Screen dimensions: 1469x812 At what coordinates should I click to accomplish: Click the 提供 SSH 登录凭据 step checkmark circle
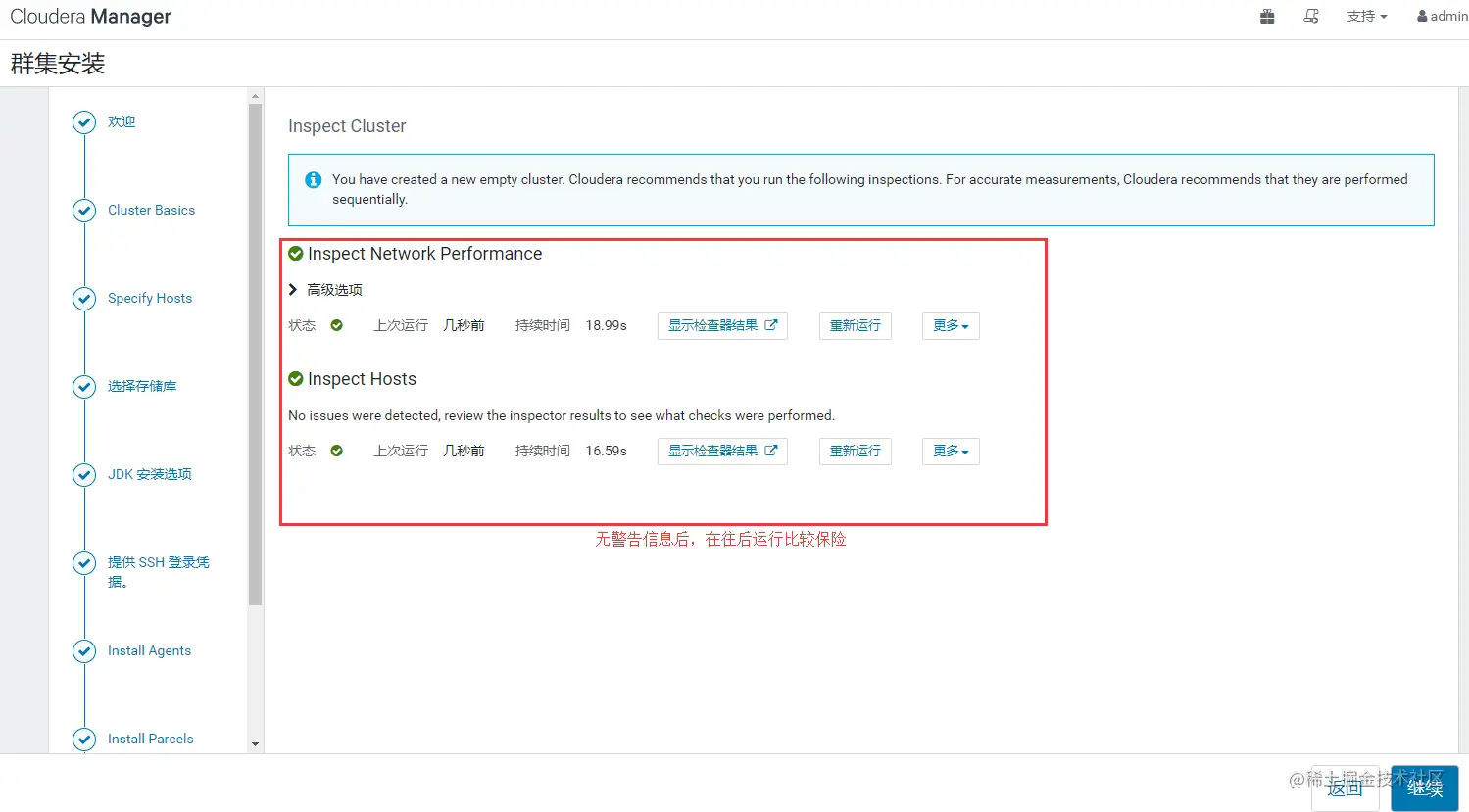[x=84, y=563]
